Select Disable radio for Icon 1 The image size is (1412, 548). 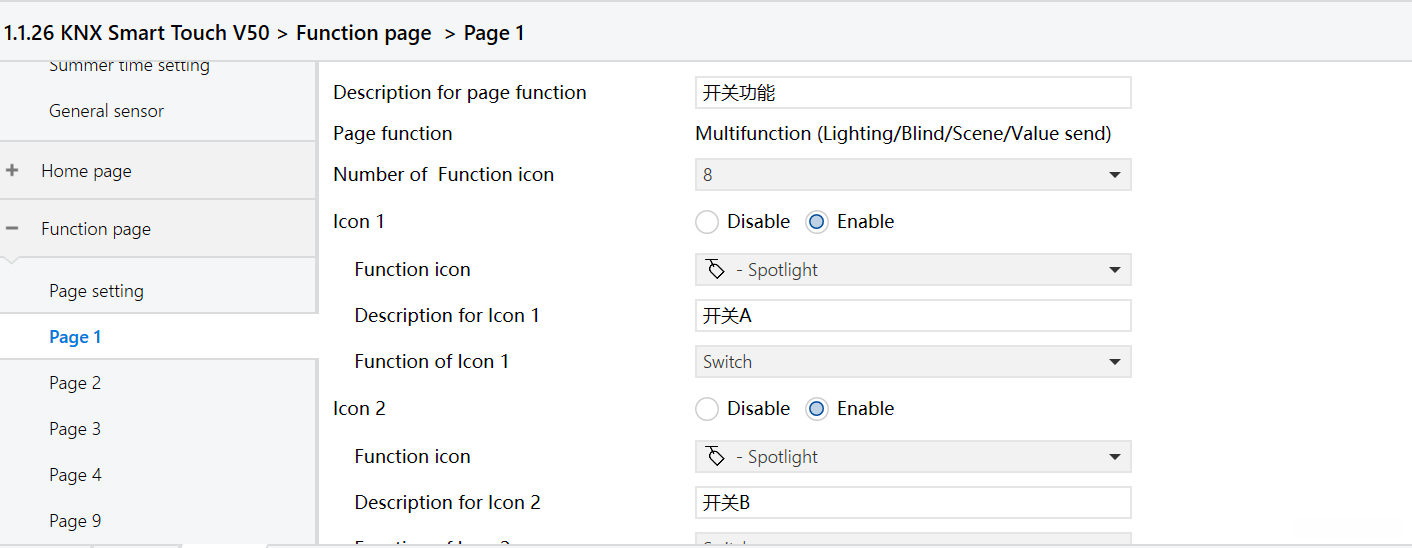pyautogui.click(x=707, y=222)
